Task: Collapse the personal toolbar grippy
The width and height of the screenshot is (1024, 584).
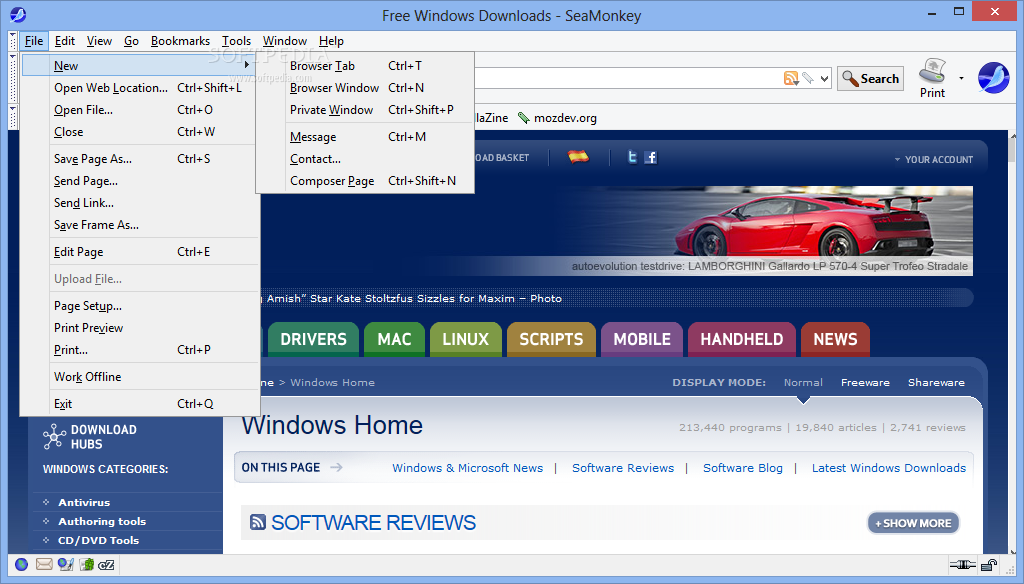Action: coord(13,118)
